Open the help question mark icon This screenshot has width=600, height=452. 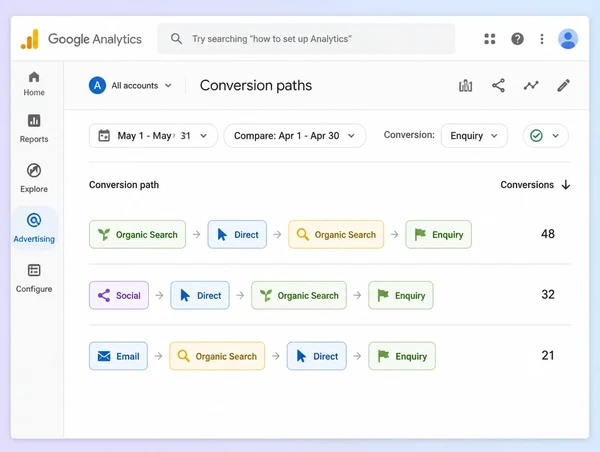[517, 39]
